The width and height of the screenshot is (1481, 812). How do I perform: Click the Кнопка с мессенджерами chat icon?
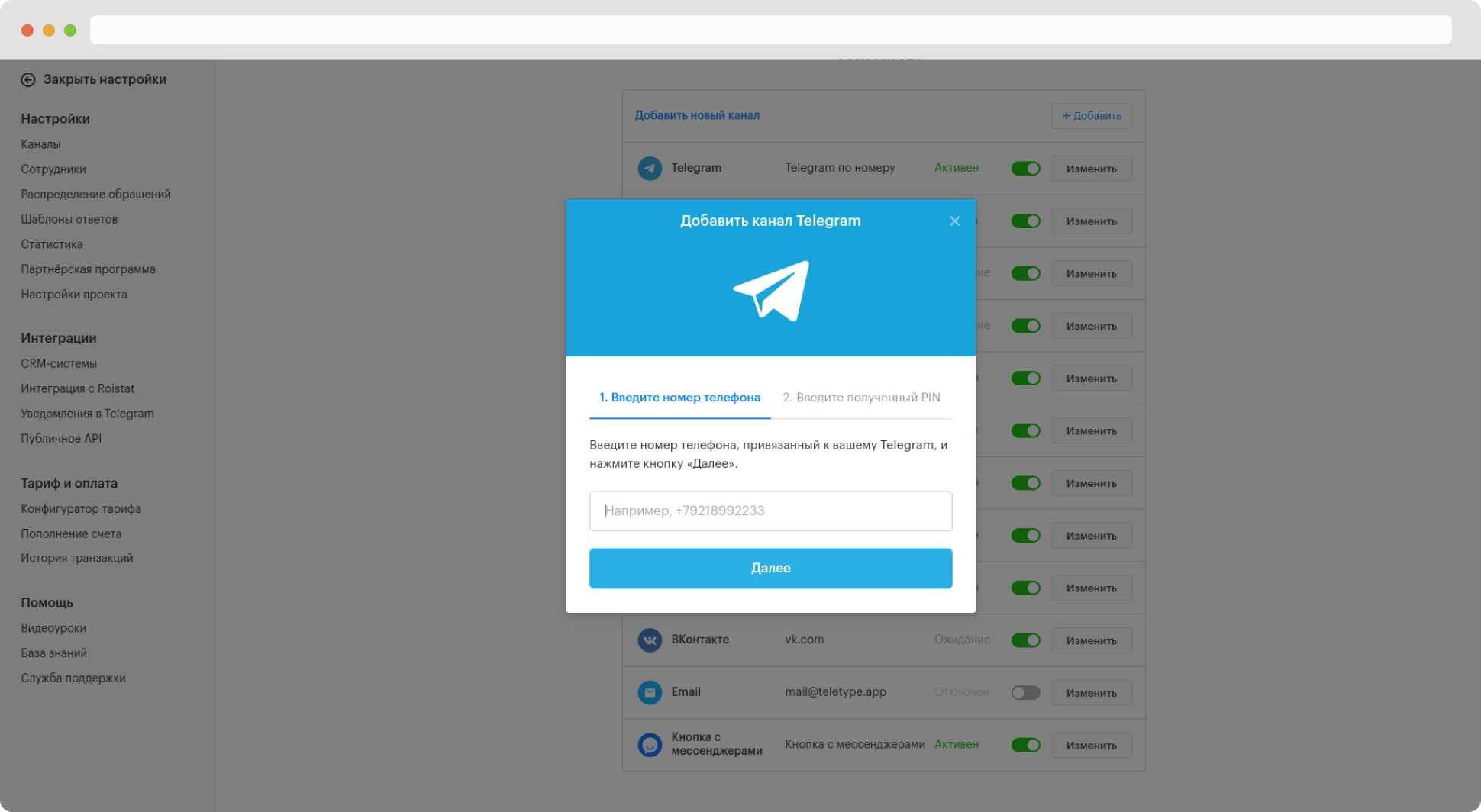[x=650, y=744]
